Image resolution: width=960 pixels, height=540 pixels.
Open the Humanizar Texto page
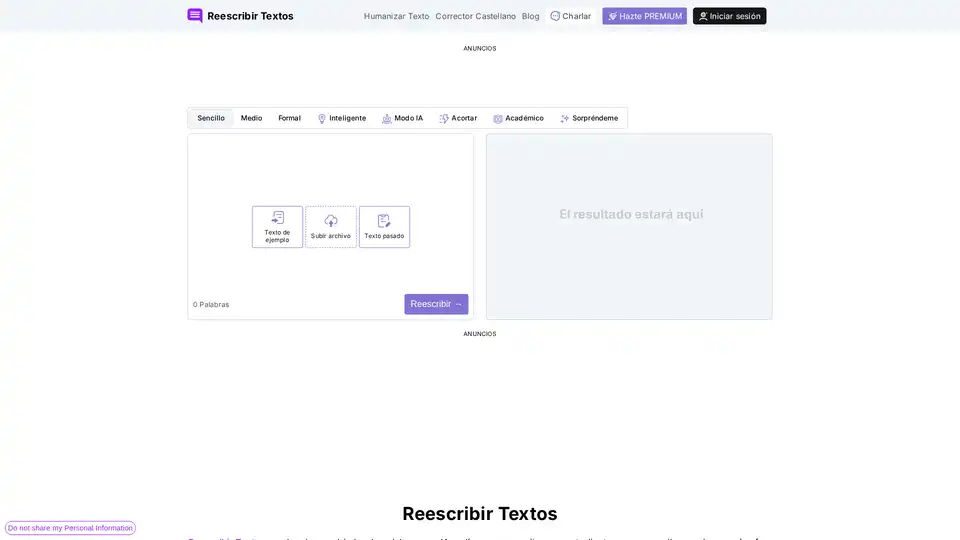click(x=396, y=16)
